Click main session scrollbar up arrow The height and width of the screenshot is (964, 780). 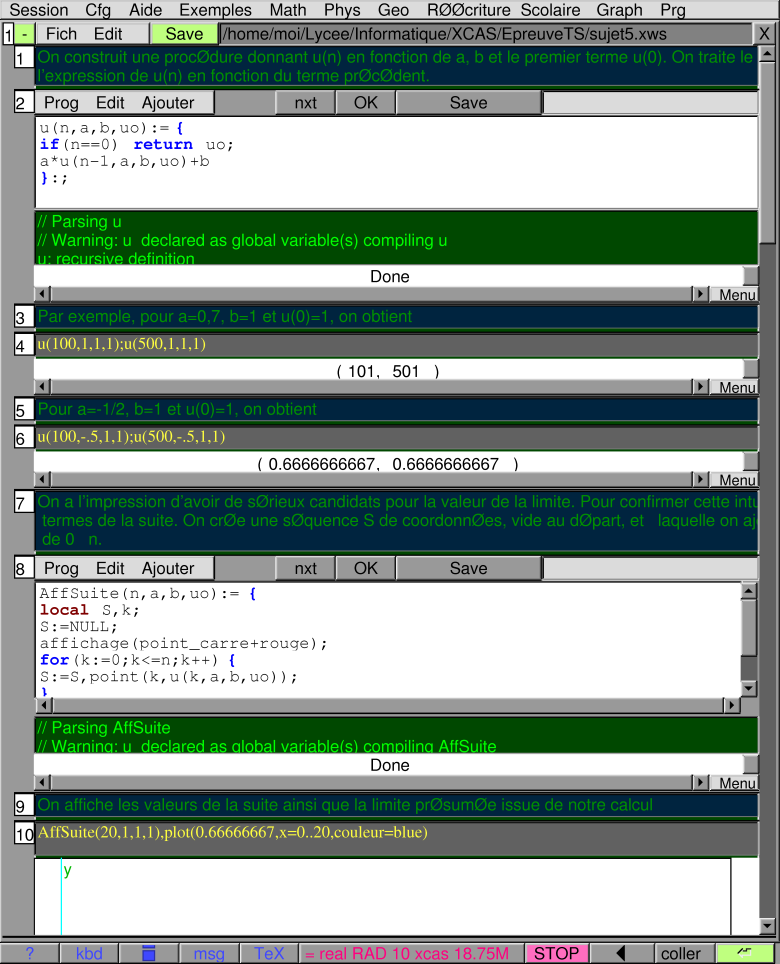click(x=766, y=54)
